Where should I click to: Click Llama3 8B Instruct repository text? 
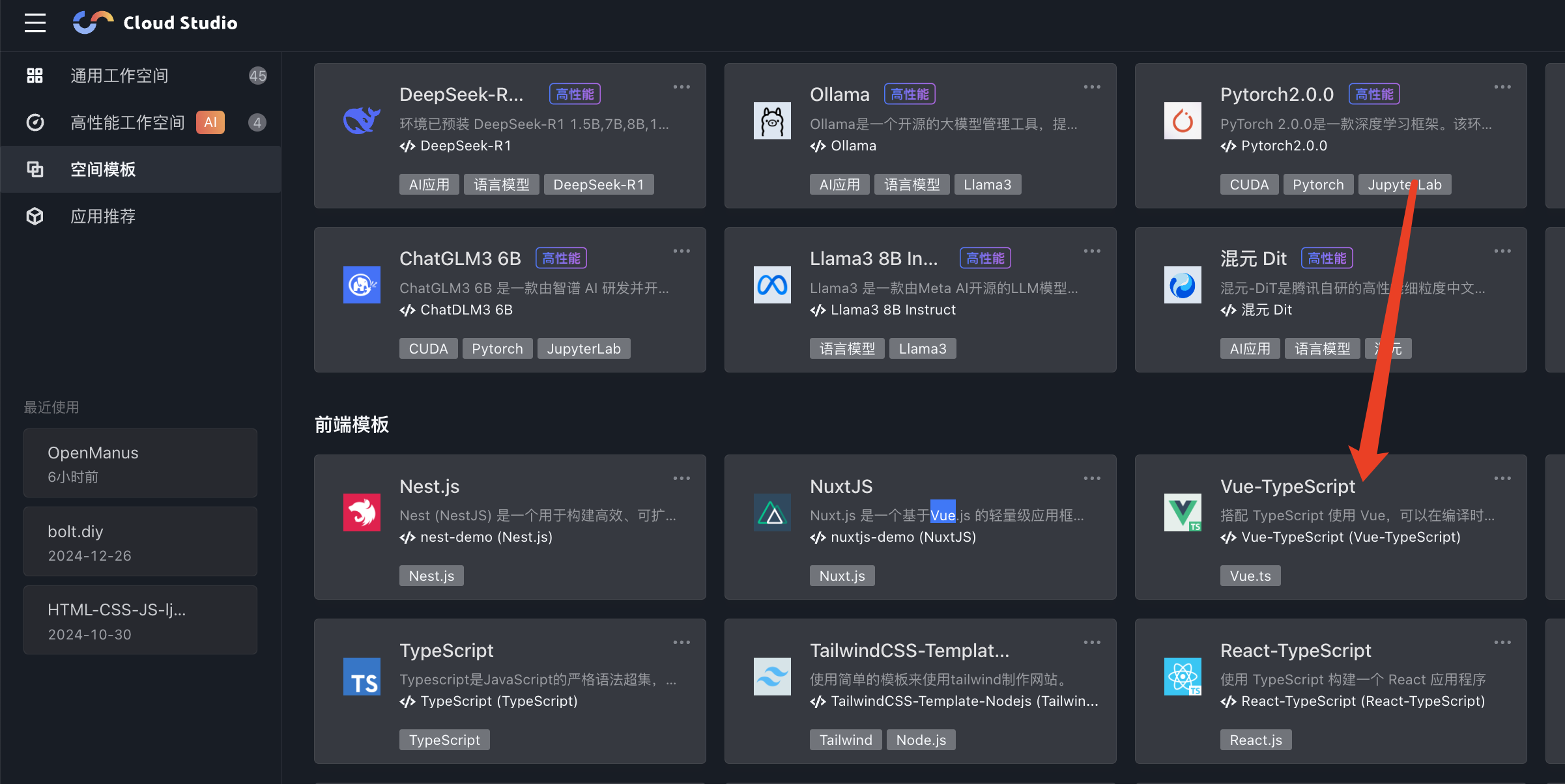click(893, 310)
